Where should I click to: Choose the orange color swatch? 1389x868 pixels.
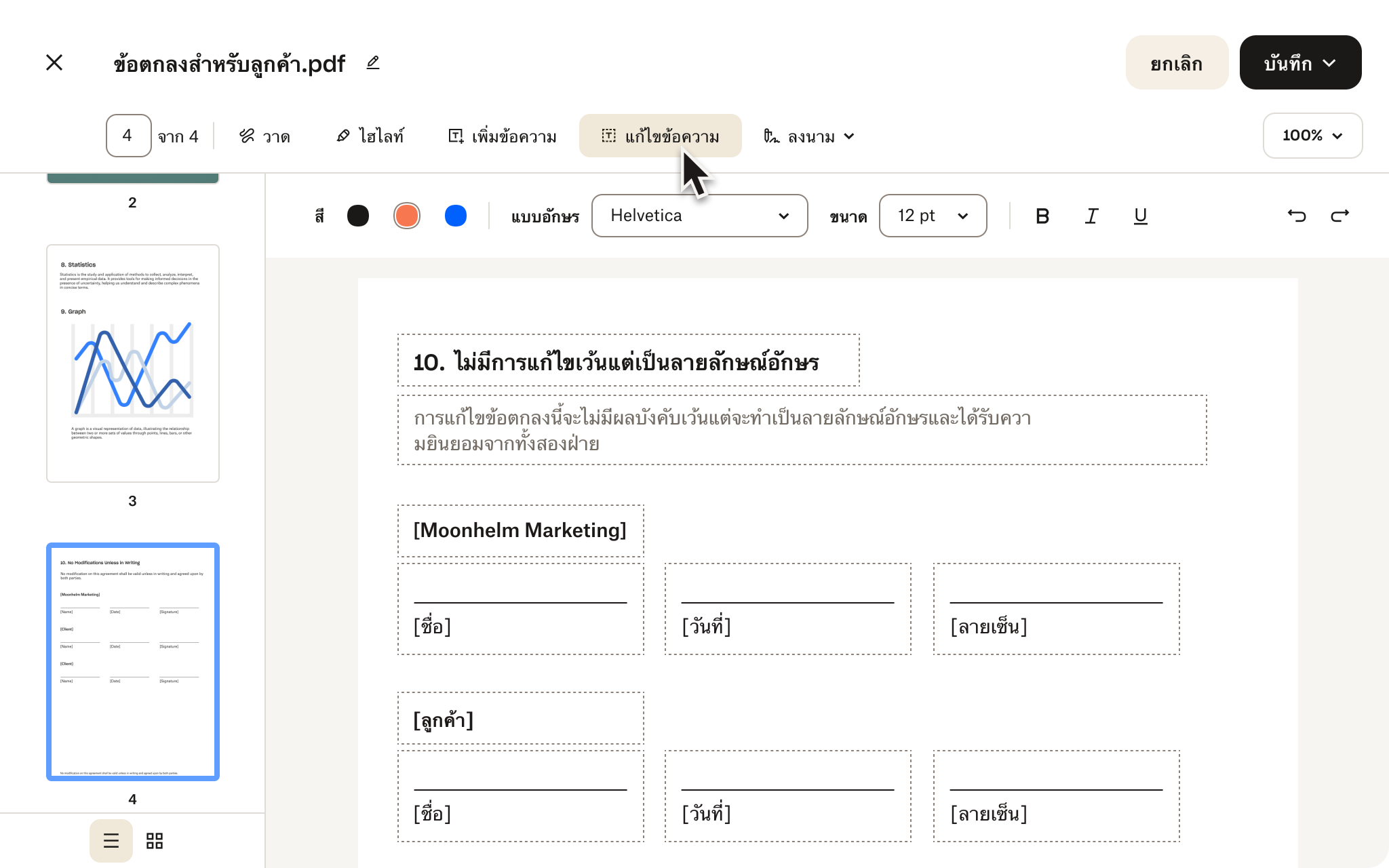[x=407, y=216]
